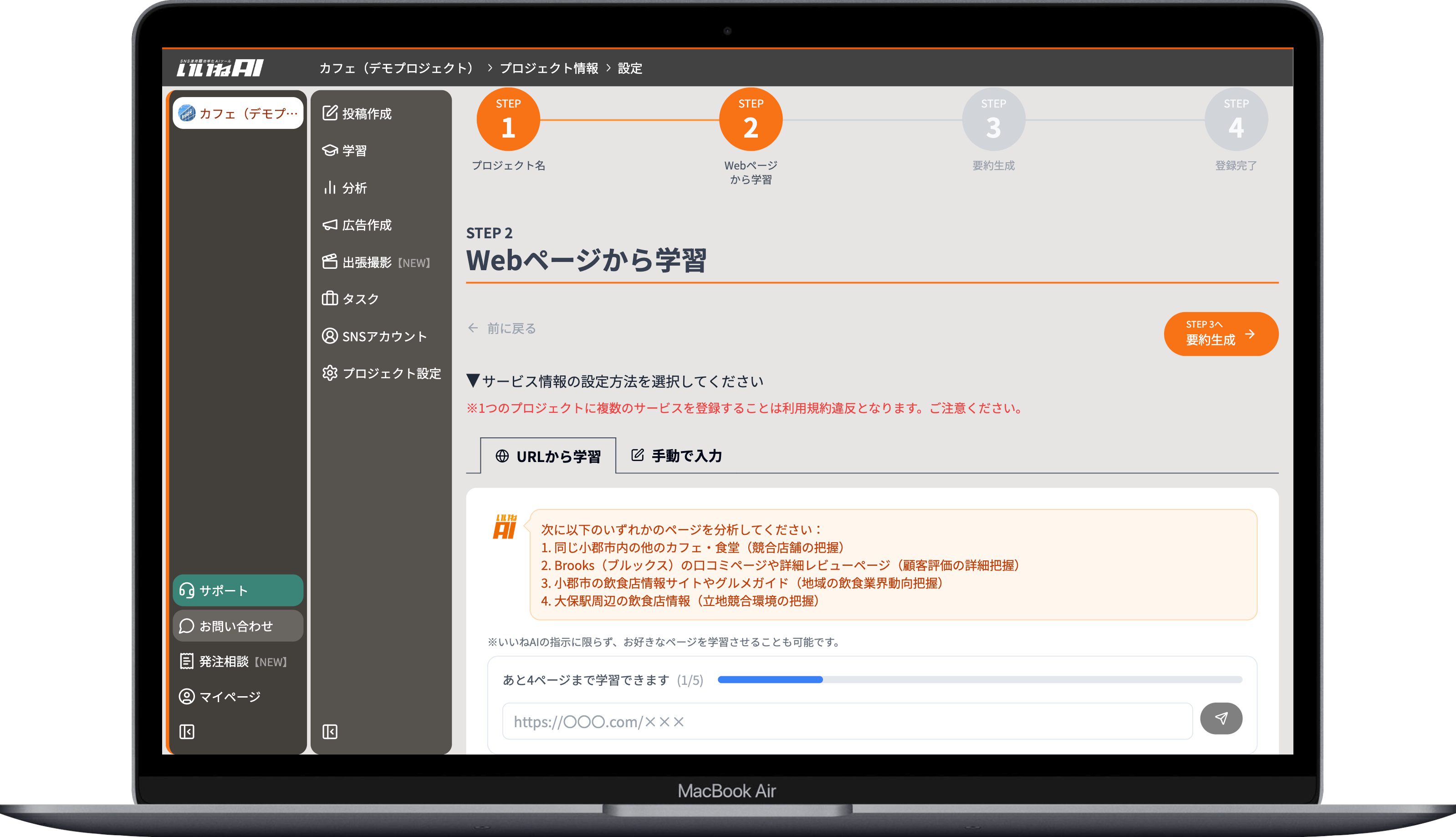The image size is (1456, 837).
Task: Click 設定 breadcrumb
Action: point(630,68)
